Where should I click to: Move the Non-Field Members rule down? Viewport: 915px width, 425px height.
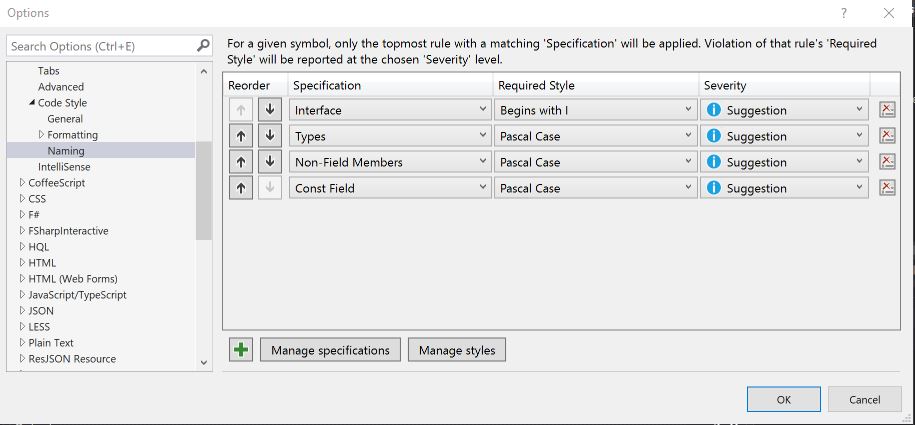pos(269,162)
